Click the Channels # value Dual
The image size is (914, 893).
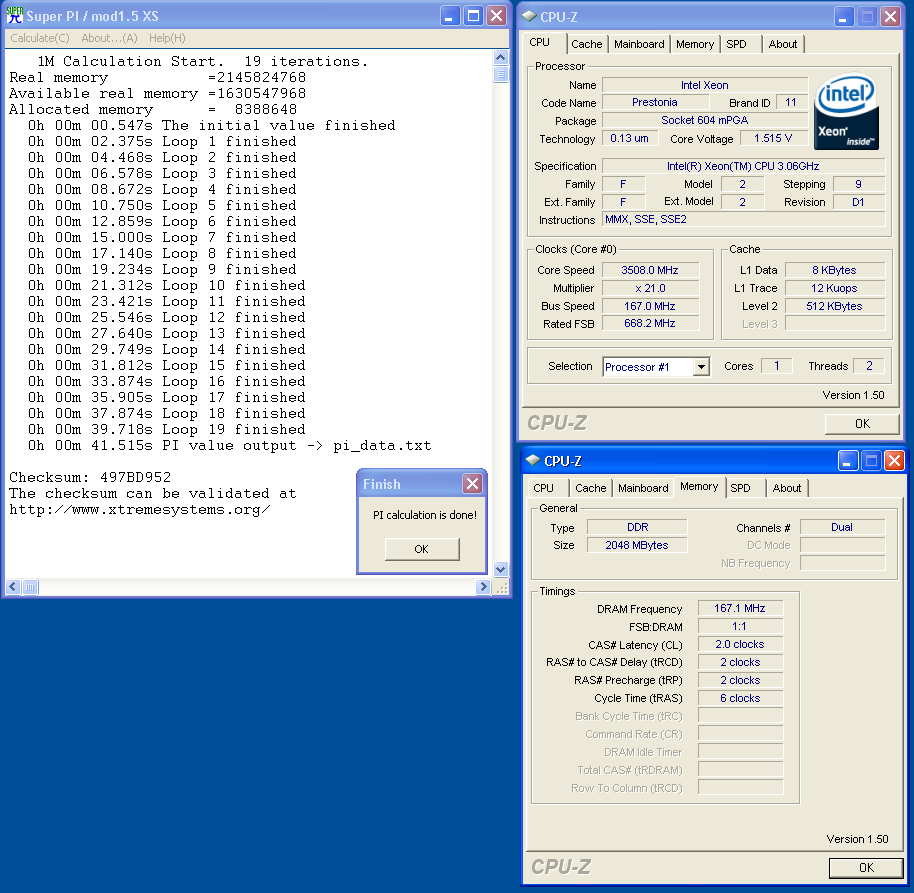point(842,528)
